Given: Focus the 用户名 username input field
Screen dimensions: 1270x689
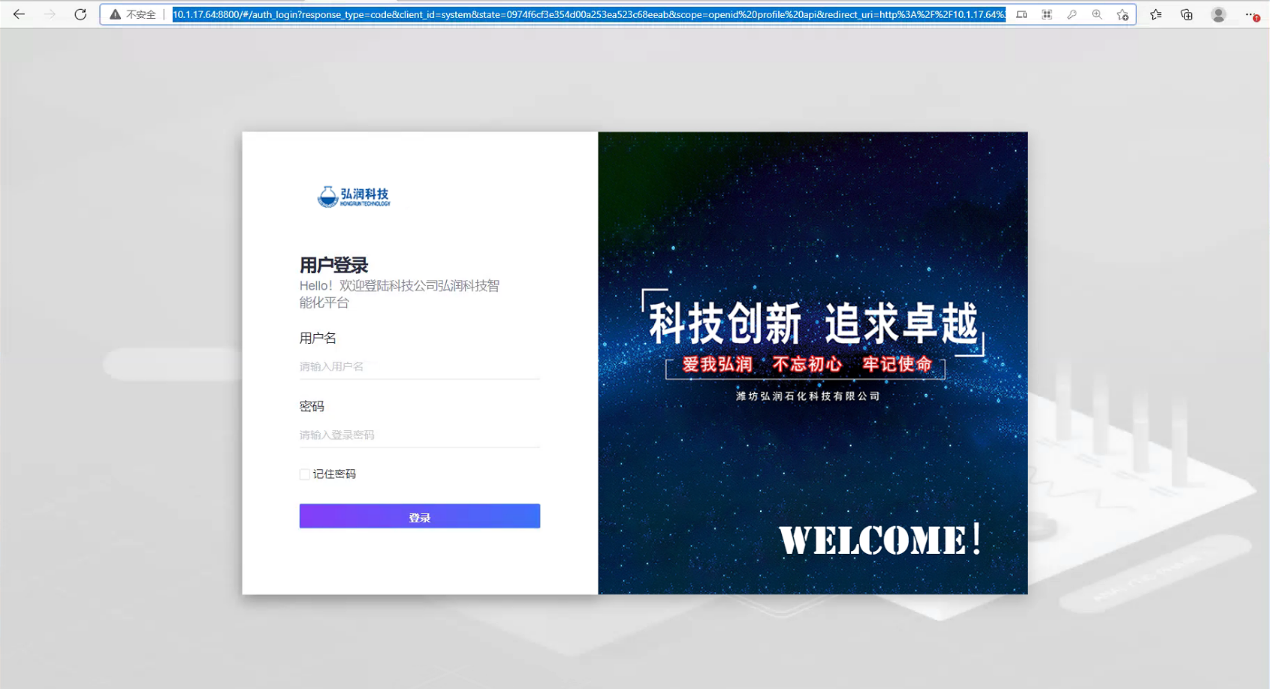Looking at the screenshot, I should coord(419,367).
